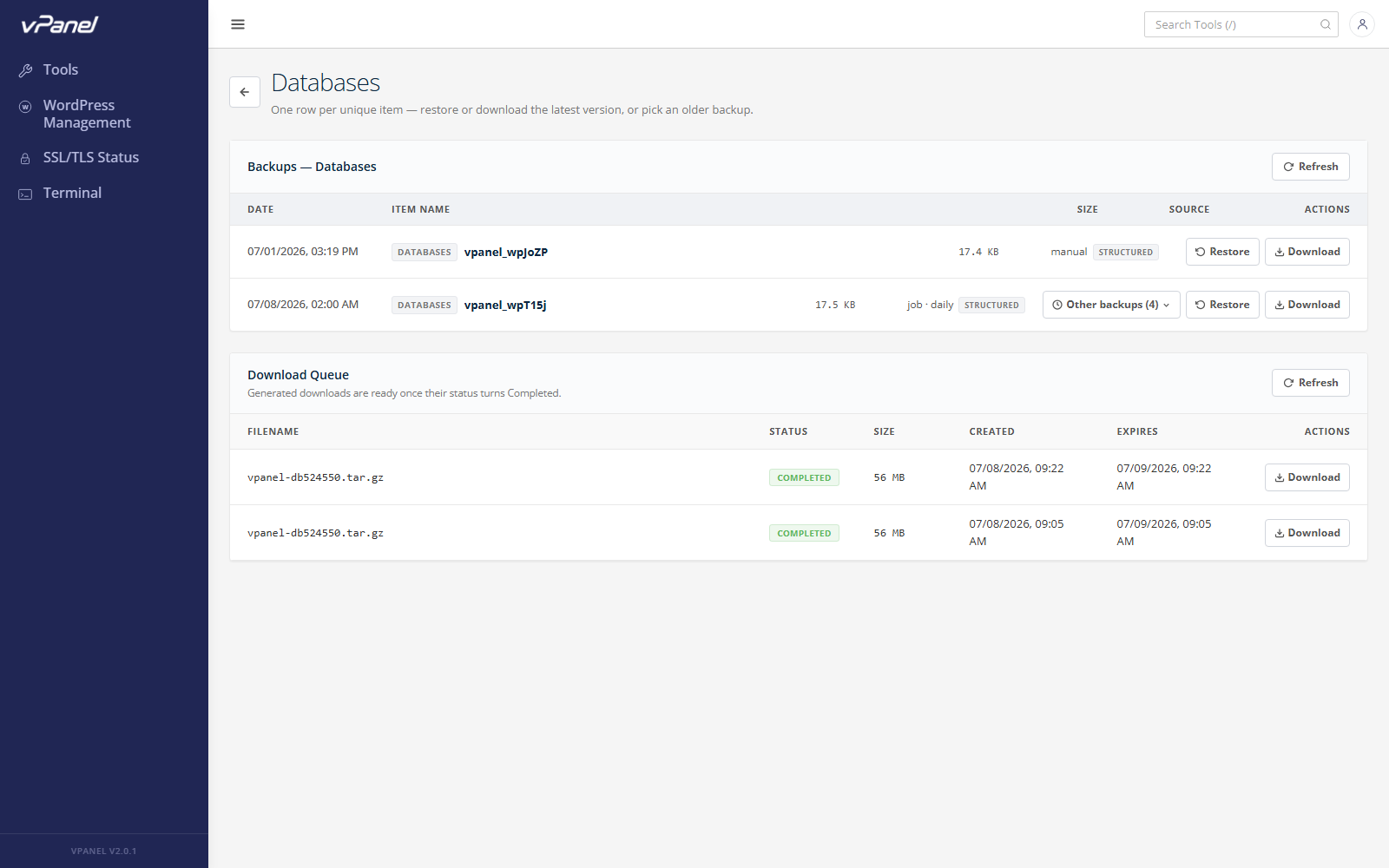Download the file created at 09:22 AM
The image size is (1389, 868).
coord(1307,477)
